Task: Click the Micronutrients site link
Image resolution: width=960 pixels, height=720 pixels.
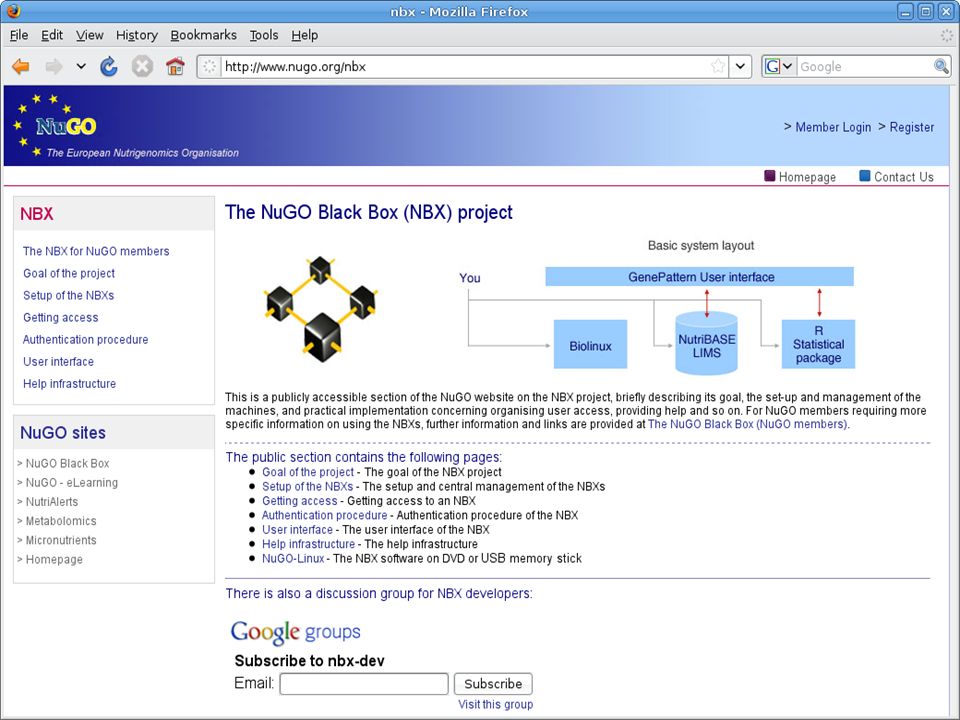Action: point(61,540)
